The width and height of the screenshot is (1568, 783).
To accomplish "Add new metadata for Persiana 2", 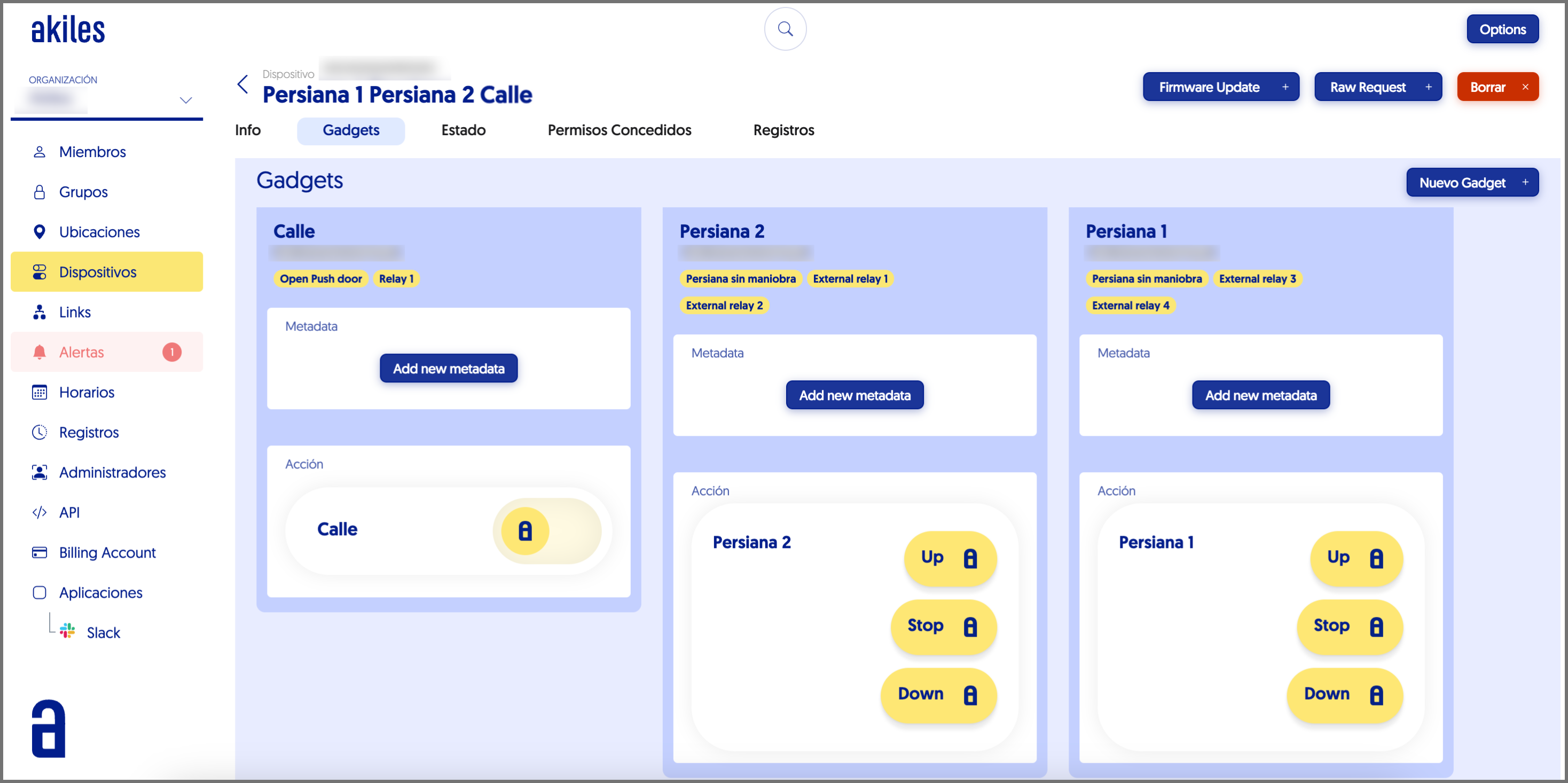I will coord(854,395).
